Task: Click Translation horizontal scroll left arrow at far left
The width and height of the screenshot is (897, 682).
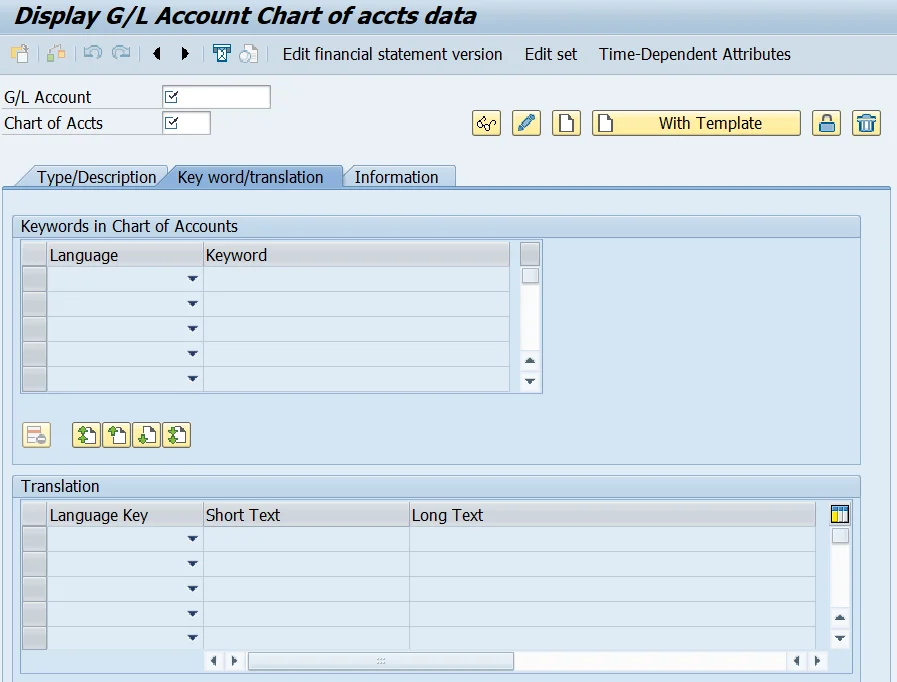Action: 213,661
